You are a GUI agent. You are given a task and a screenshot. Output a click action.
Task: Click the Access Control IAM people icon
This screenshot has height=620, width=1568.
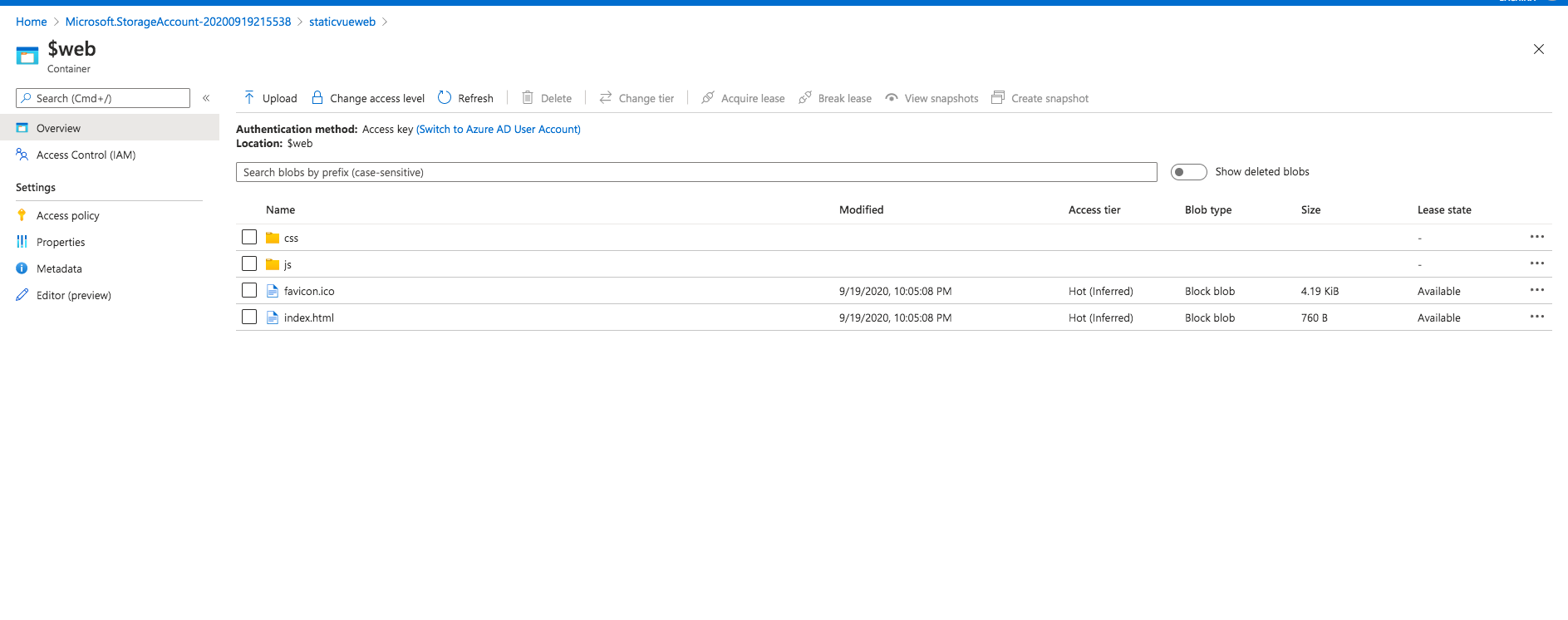click(x=22, y=155)
